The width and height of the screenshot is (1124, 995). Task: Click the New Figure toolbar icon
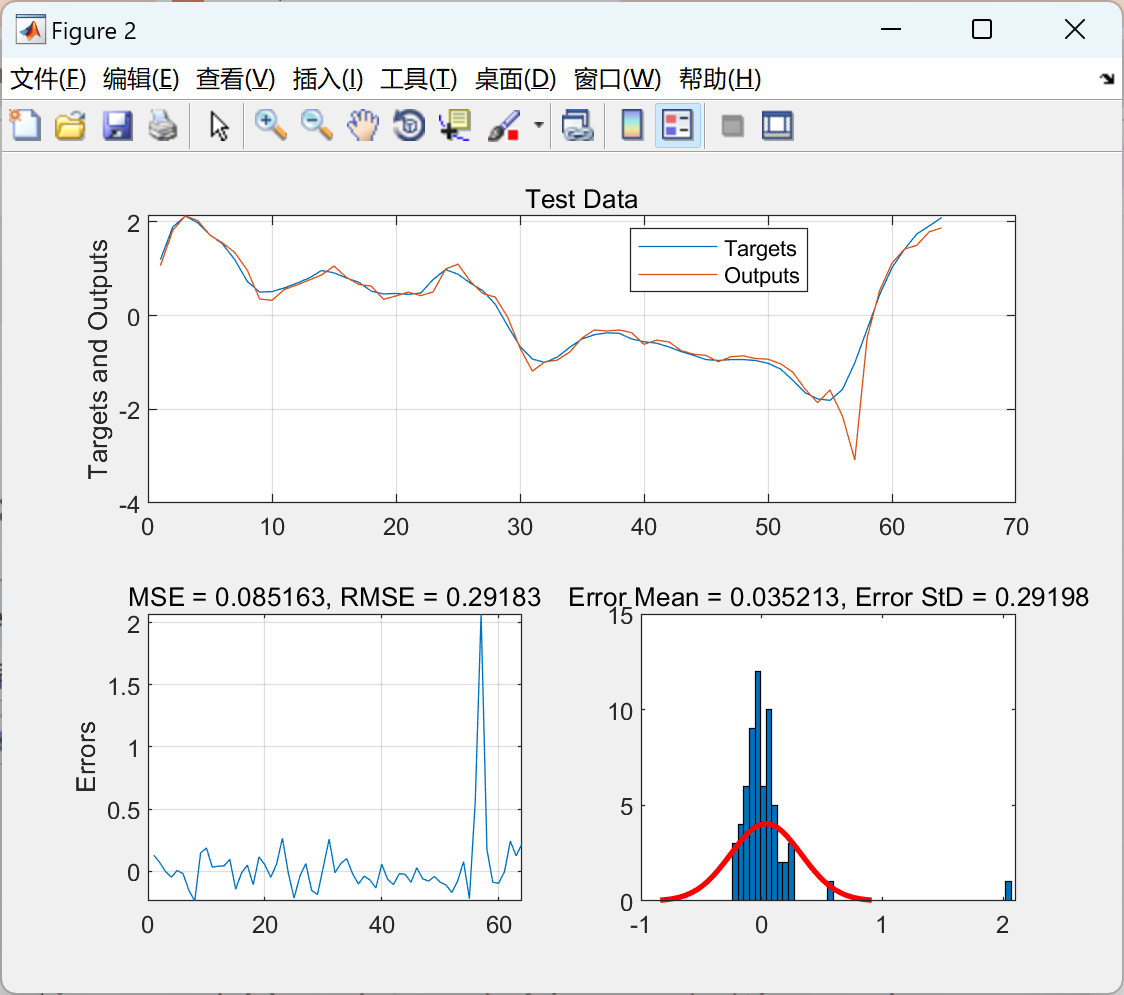[26, 125]
